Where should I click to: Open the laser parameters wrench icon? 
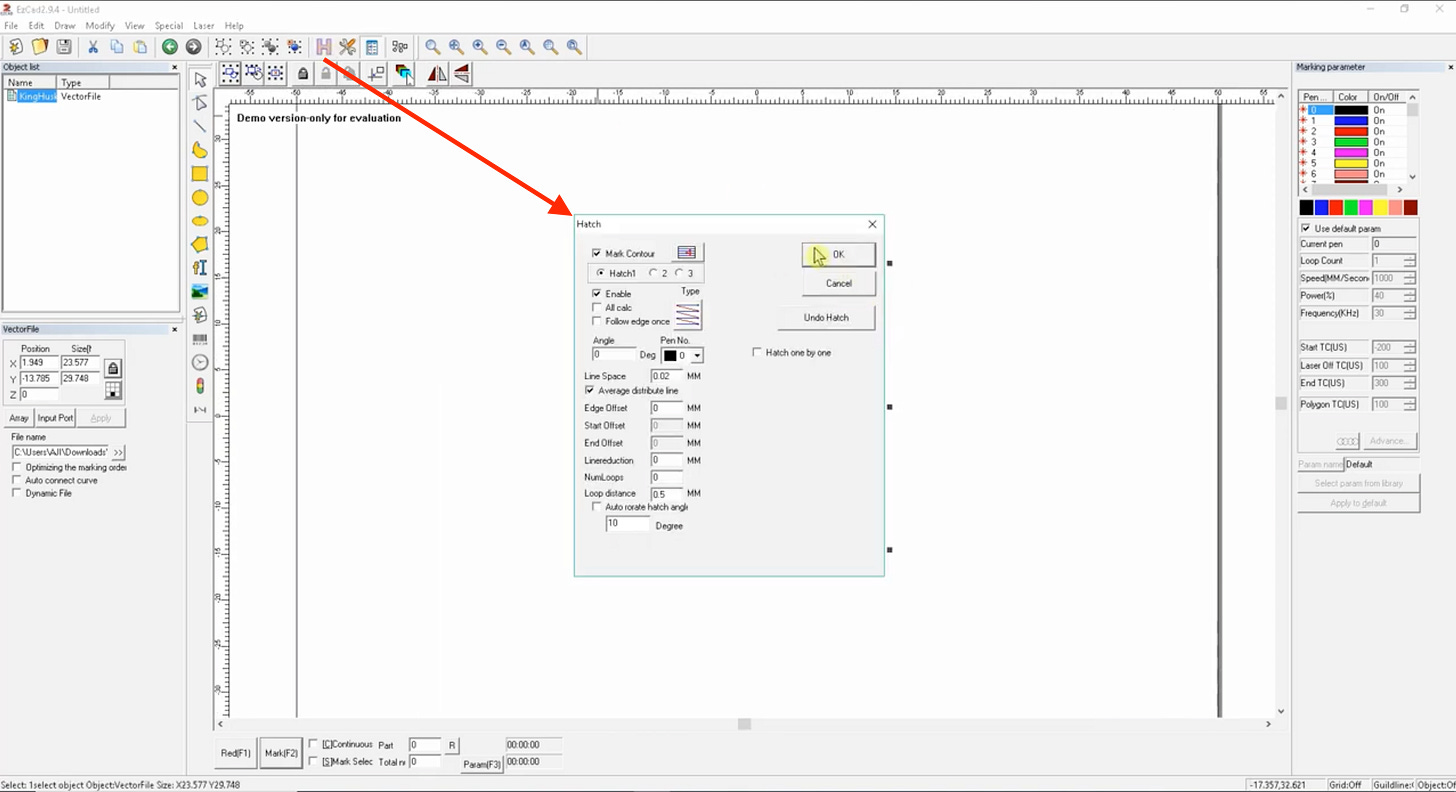tap(347, 46)
